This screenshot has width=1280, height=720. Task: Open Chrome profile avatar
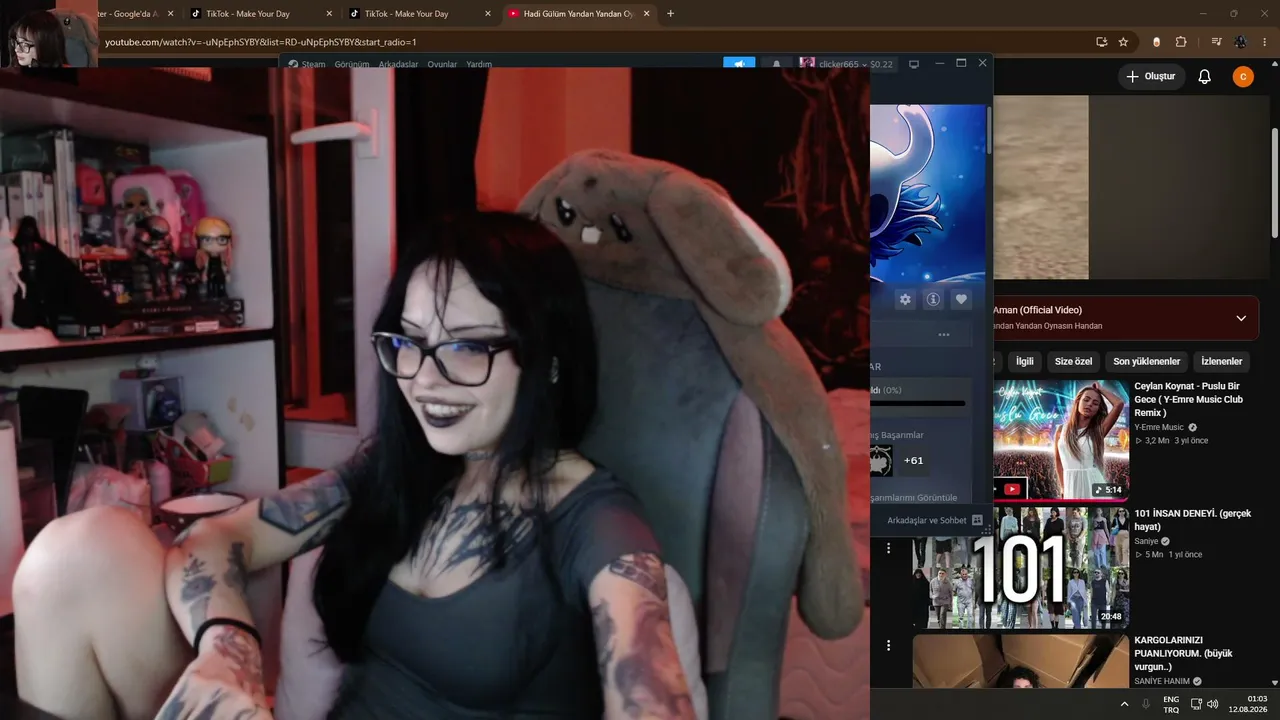click(1241, 42)
